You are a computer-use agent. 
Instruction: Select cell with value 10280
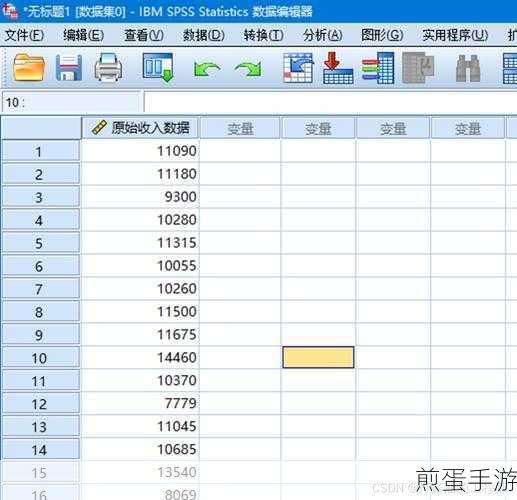tap(140, 220)
